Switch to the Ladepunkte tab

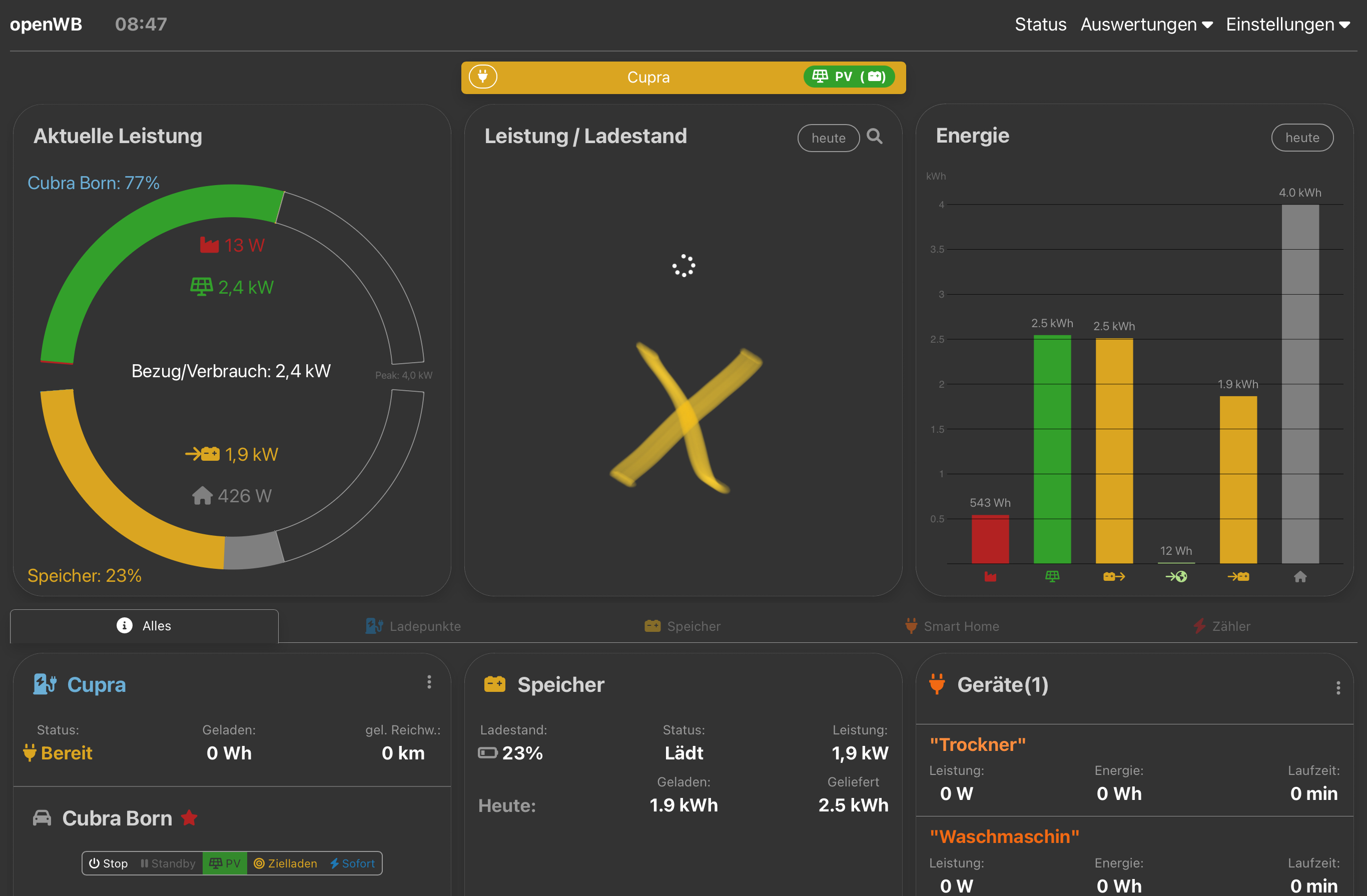point(413,626)
